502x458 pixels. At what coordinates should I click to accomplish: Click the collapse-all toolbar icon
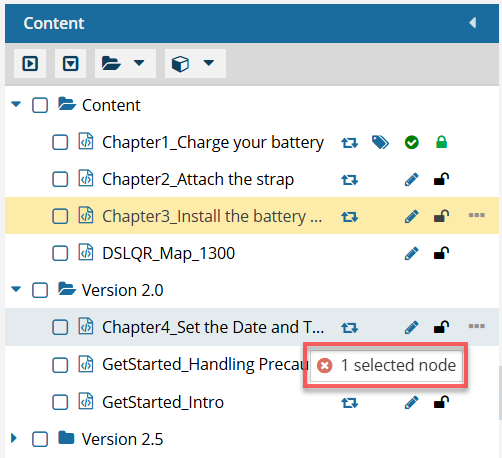(x=71, y=63)
